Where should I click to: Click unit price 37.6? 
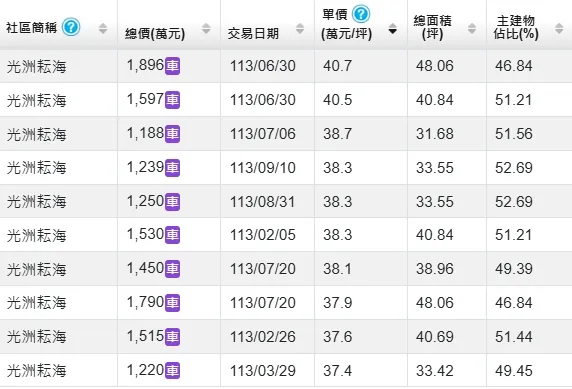point(337,337)
